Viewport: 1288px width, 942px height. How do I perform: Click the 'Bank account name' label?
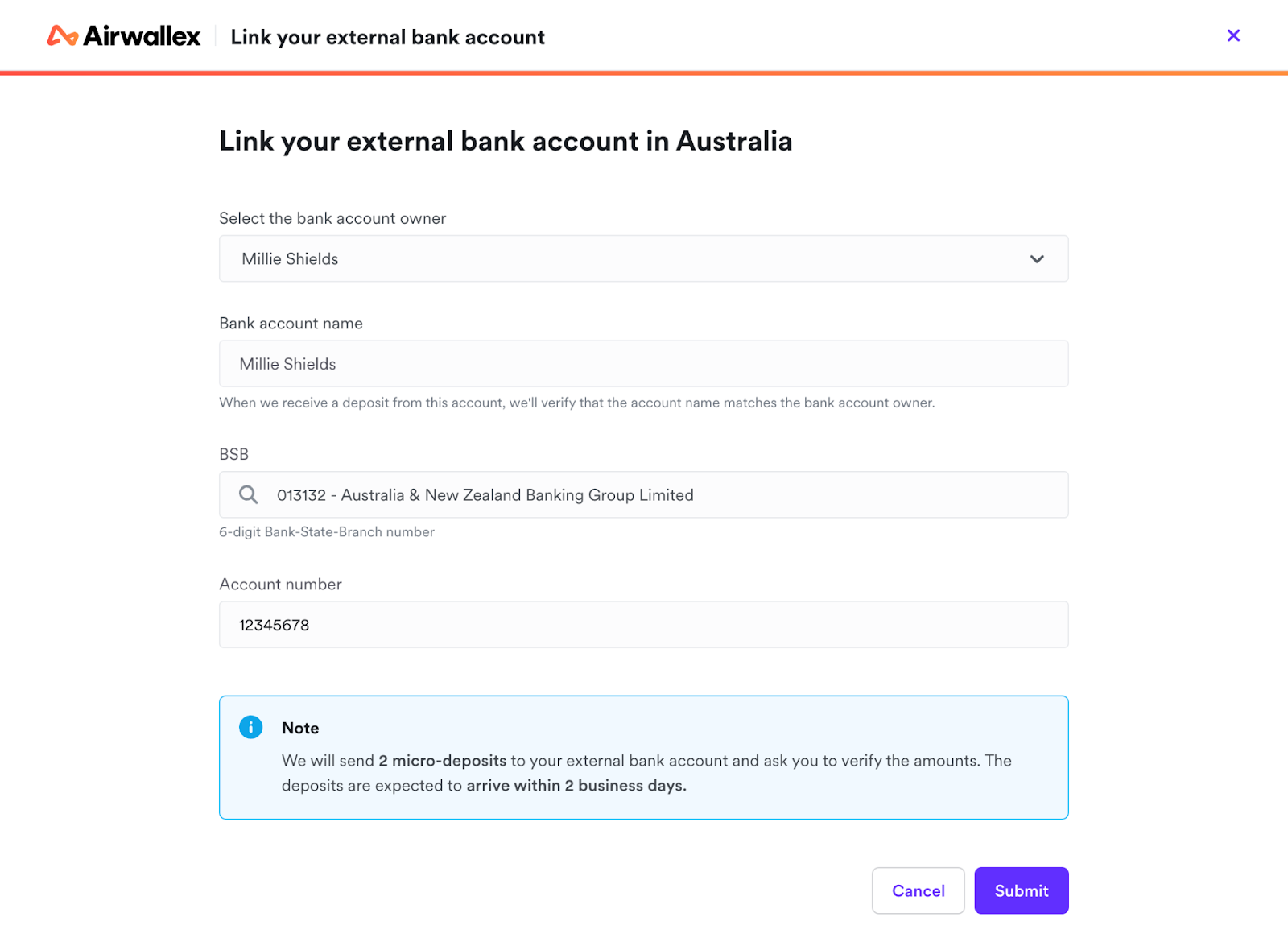(291, 323)
